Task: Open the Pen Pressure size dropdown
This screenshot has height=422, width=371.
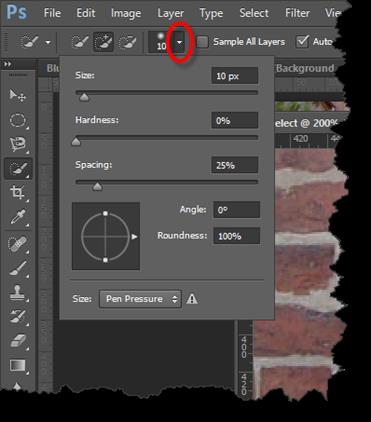Action: pyautogui.click(x=140, y=299)
